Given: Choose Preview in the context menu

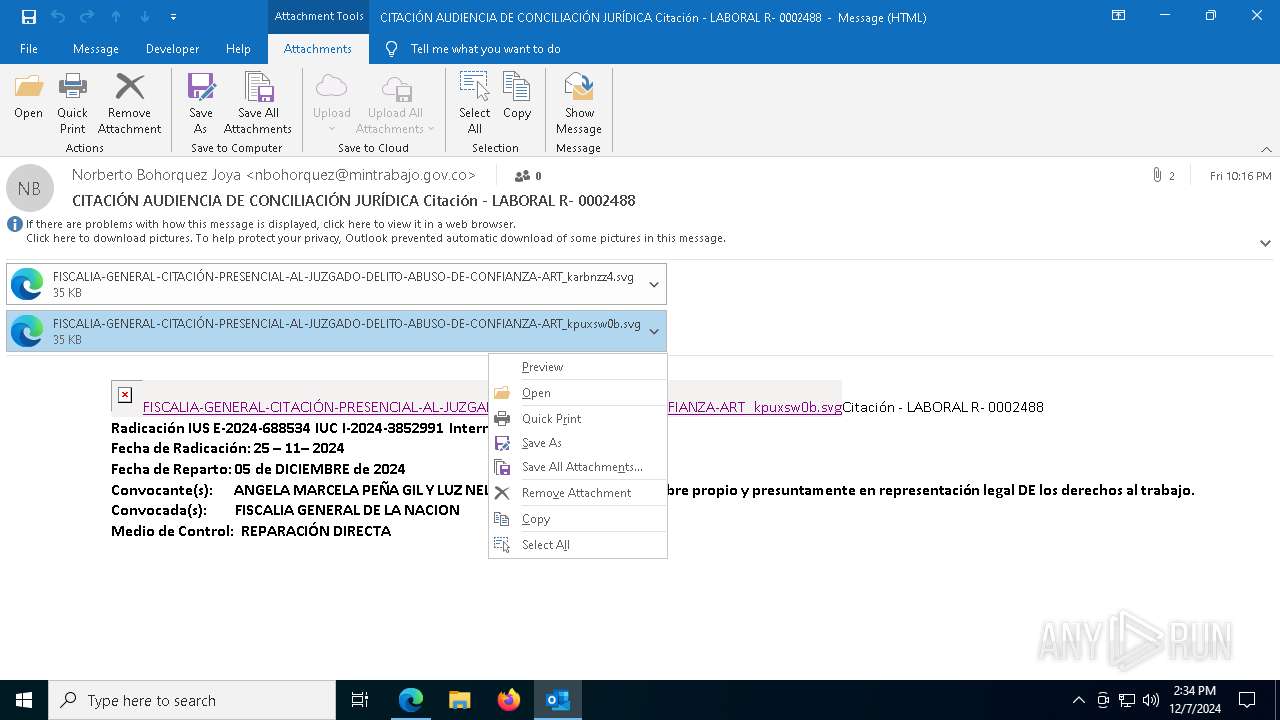Looking at the screenshot, I should 578,367.
